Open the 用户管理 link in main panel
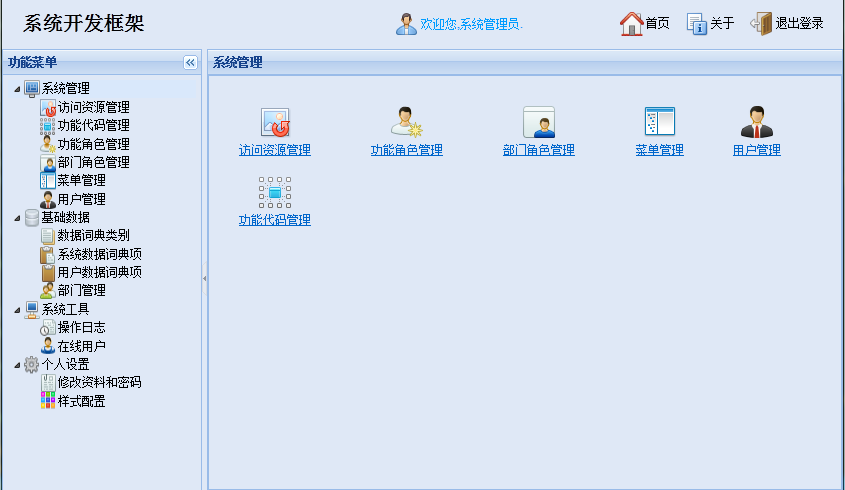This screenshot has width=845, height=490. tap(757, 150)
